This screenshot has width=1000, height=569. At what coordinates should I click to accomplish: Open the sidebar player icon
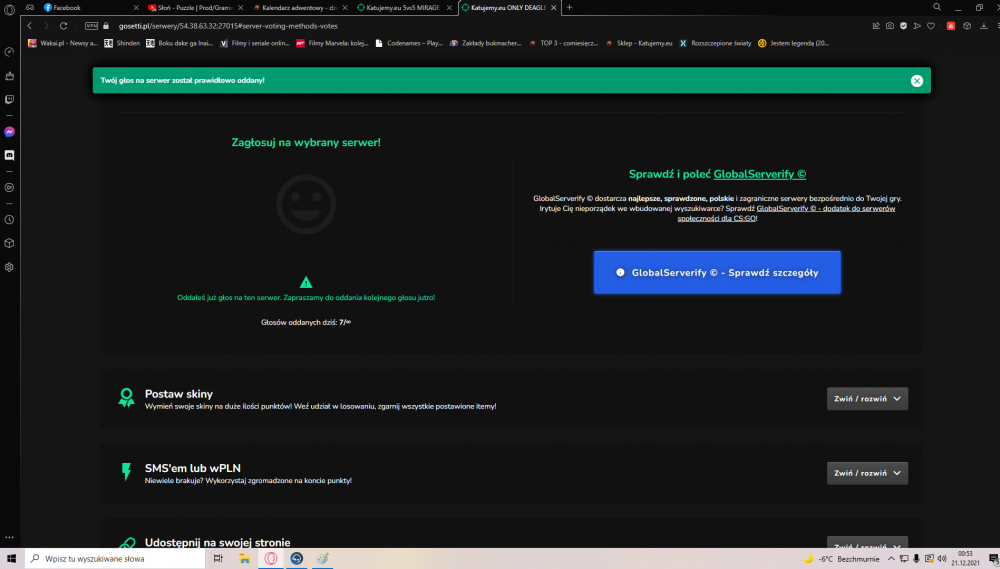9,188
